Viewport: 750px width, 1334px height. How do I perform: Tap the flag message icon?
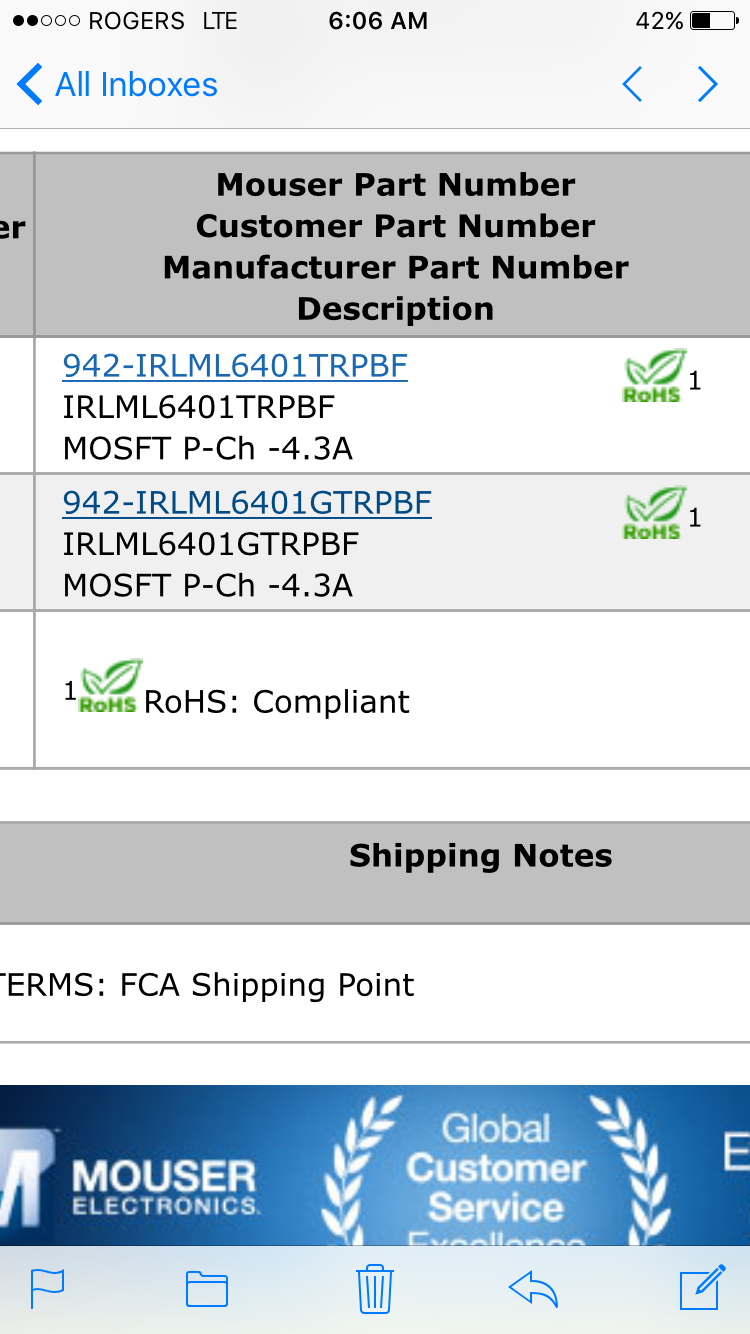[x=47, y=1288]
